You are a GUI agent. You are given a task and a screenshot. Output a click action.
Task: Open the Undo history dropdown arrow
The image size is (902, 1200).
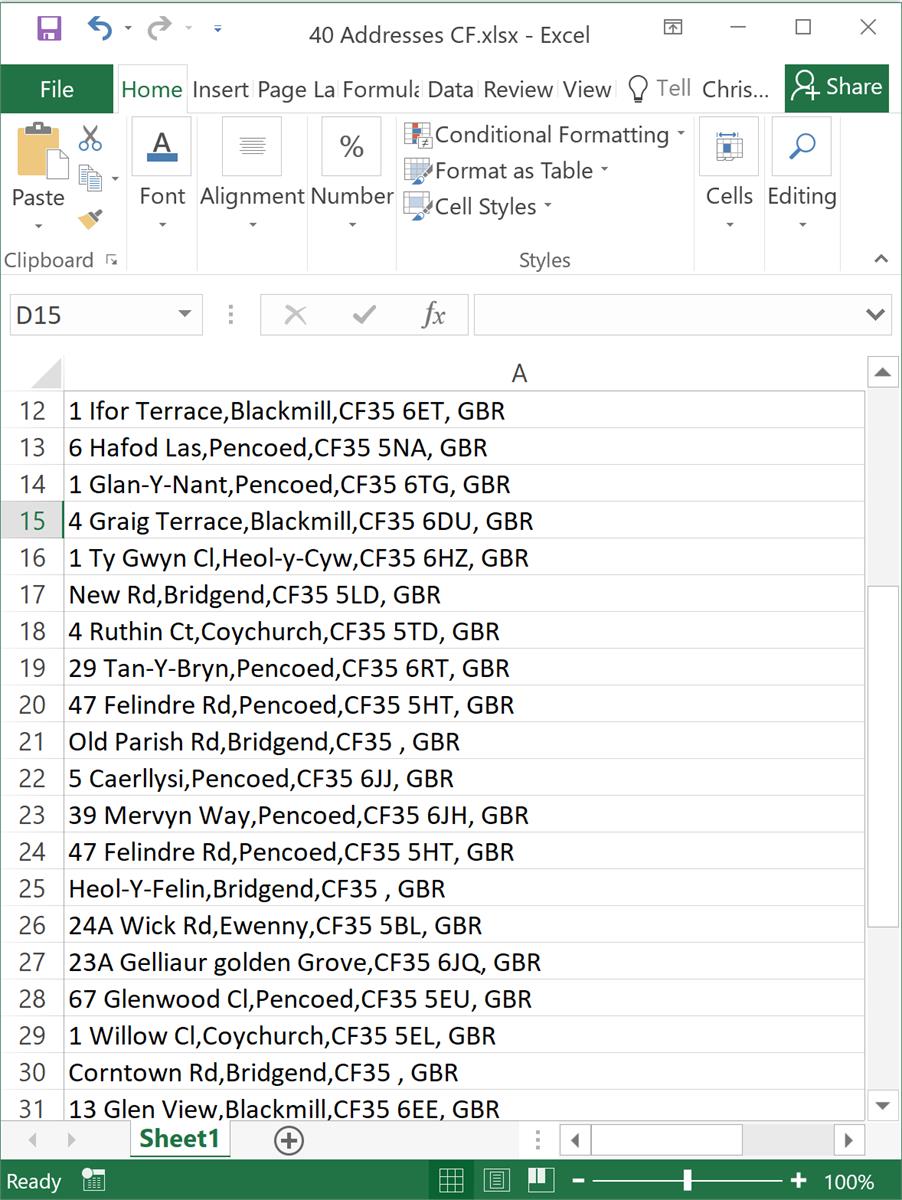pos(128,29)
